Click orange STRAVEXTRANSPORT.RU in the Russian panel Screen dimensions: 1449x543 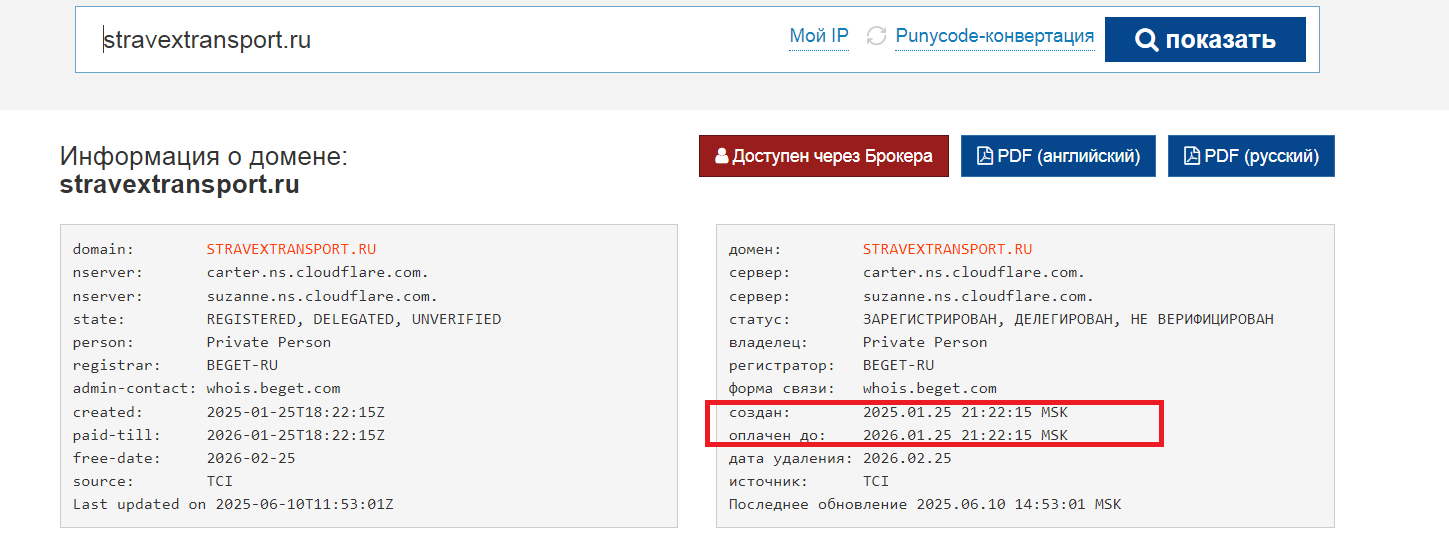click(x=947, y=249)
